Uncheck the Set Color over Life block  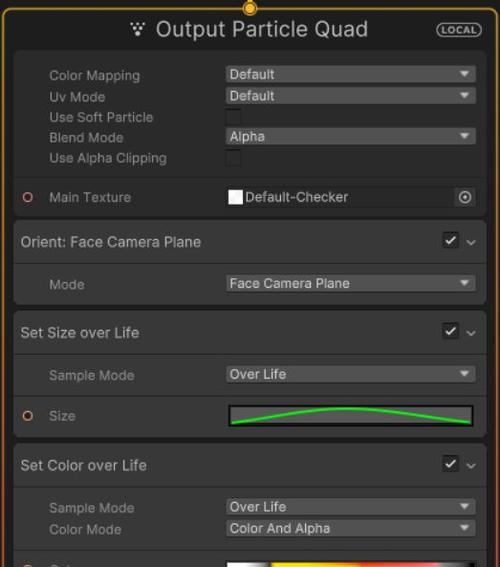tap(450, 464)
